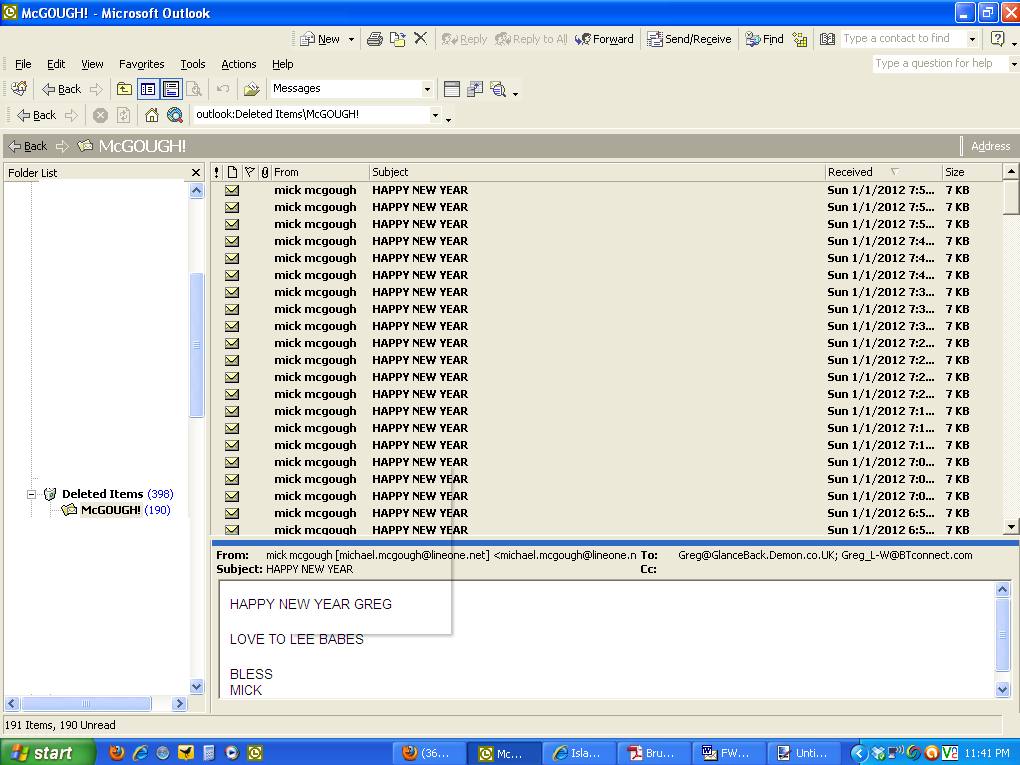Click the Rules Wizard icon

pyautogui.click(x=252, y=88)
